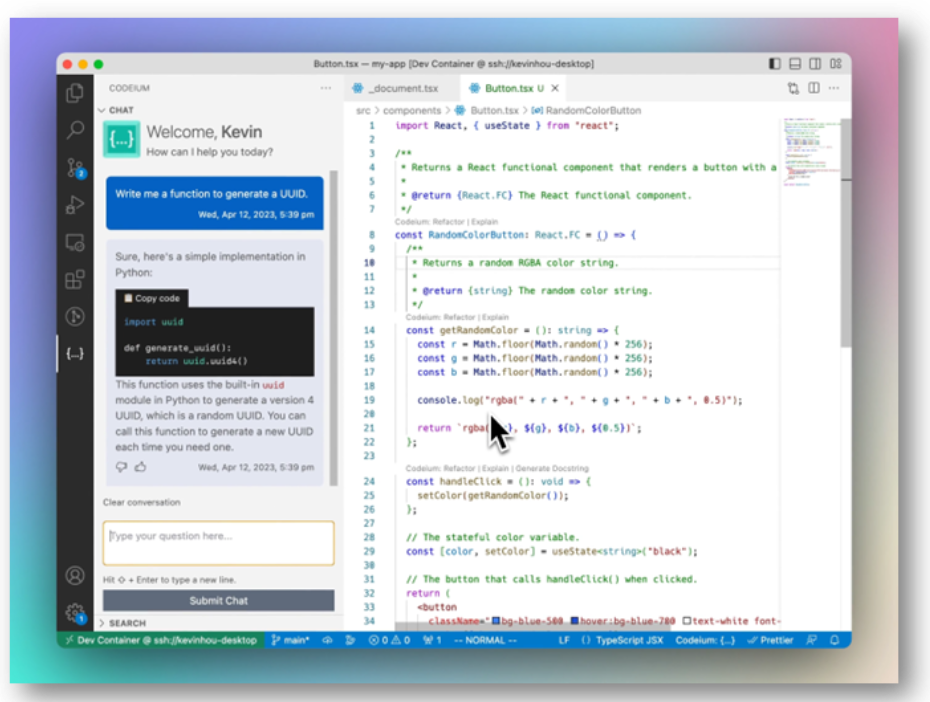The height and width of the screenshot is (702, 930).
Task: Toggle the secondary sidebar layout button
Action: pos(815,64)
